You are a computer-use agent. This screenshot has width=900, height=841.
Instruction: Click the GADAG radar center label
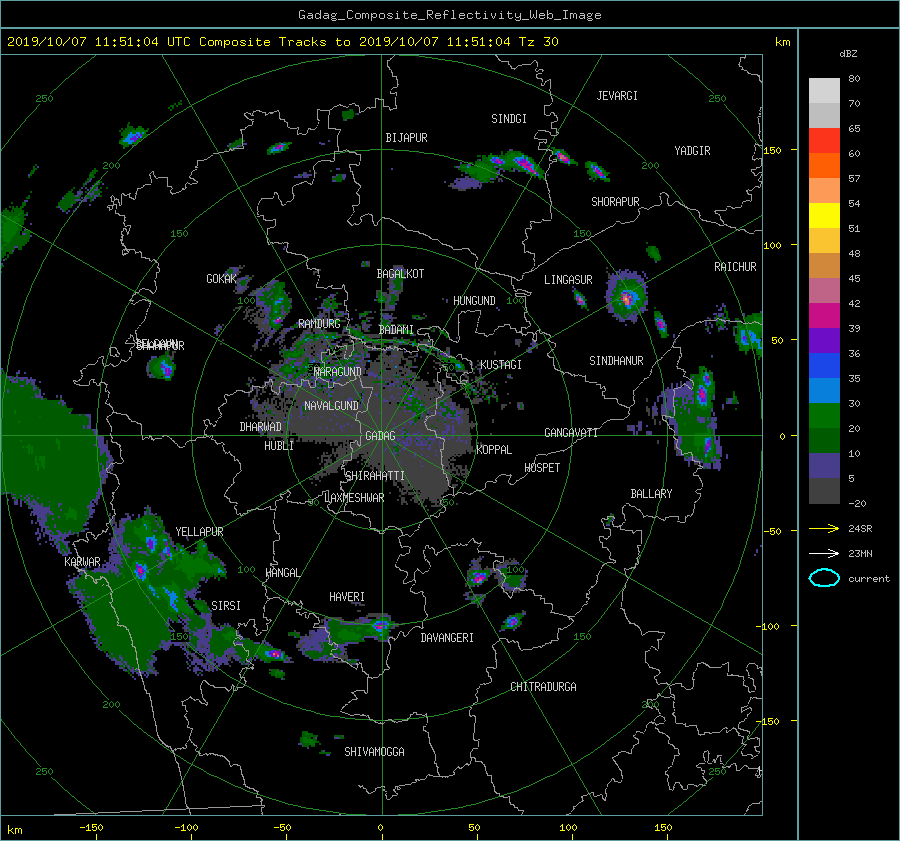[x=381, y=436]
